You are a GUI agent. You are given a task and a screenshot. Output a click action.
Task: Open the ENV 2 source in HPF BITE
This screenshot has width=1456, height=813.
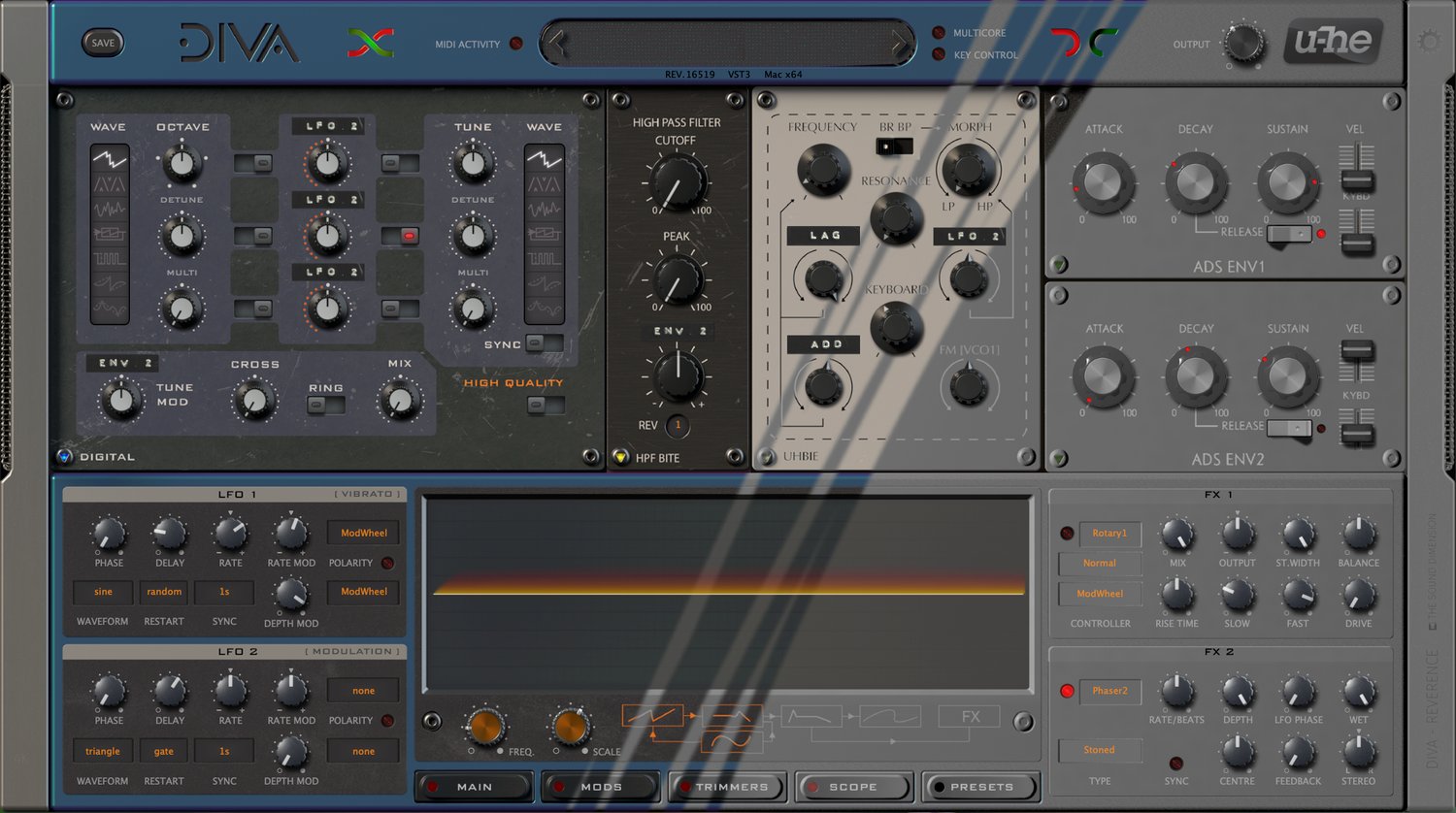coord(678,331)
